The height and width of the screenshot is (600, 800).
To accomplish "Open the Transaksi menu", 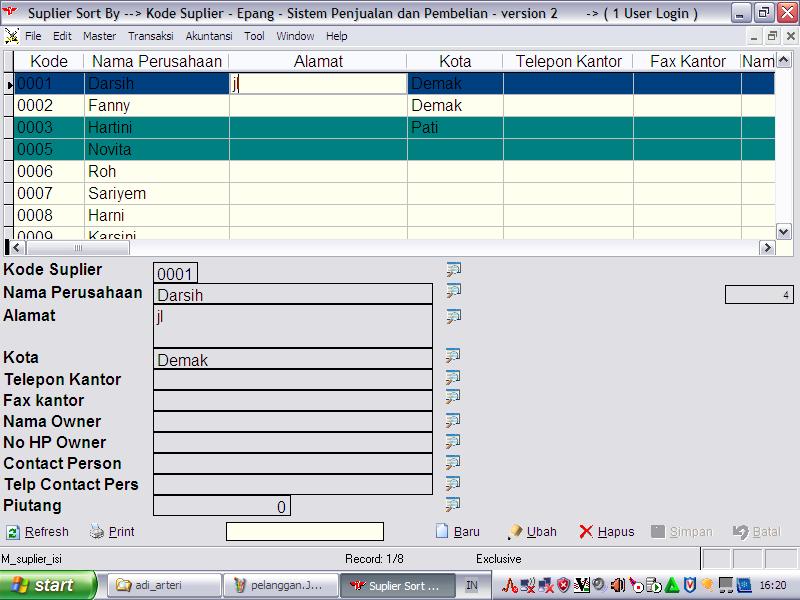I will [x=150, y=36].
